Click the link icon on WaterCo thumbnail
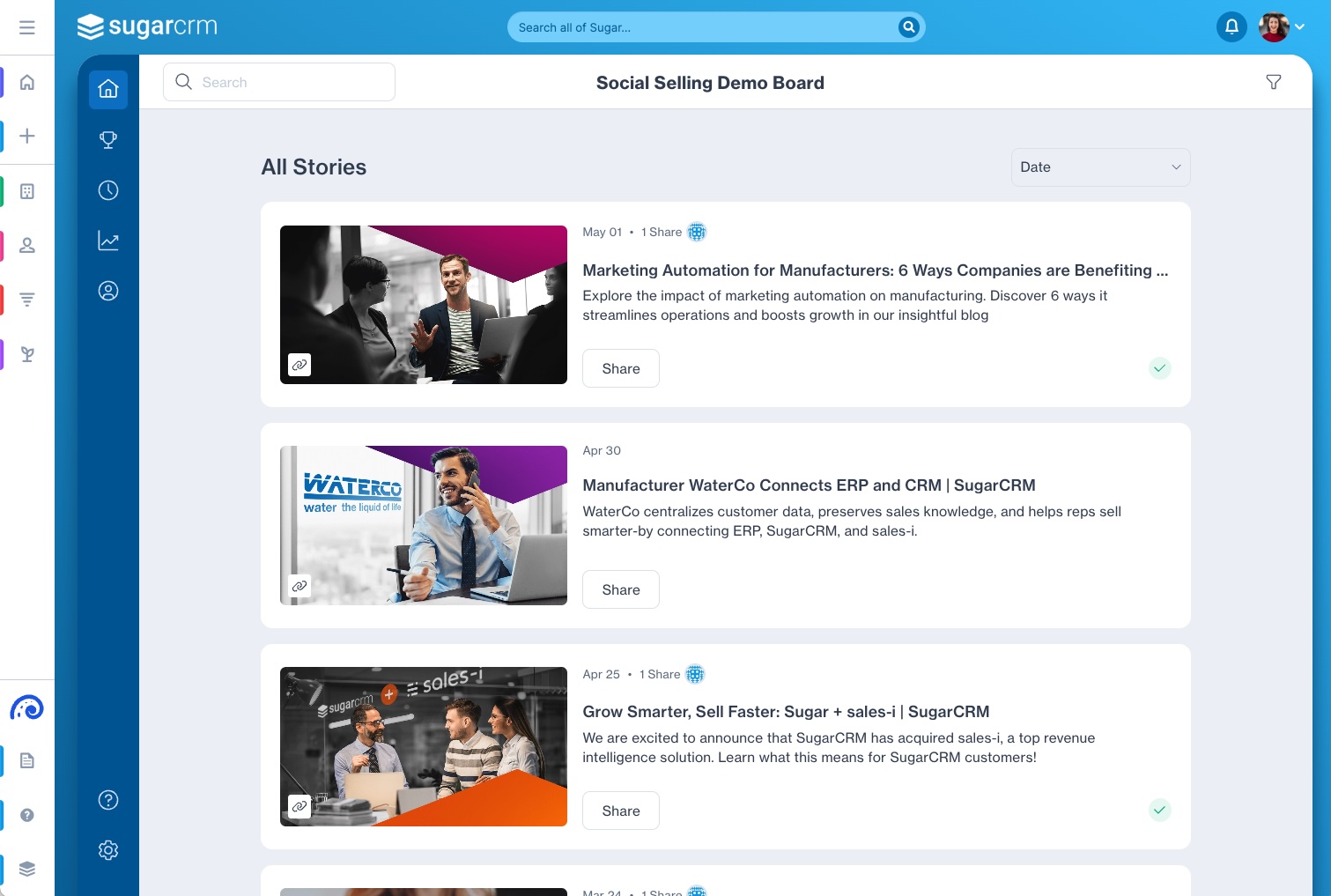This screenshot has height=896, width=1331. pyautogui.click(x=299, y=586)
